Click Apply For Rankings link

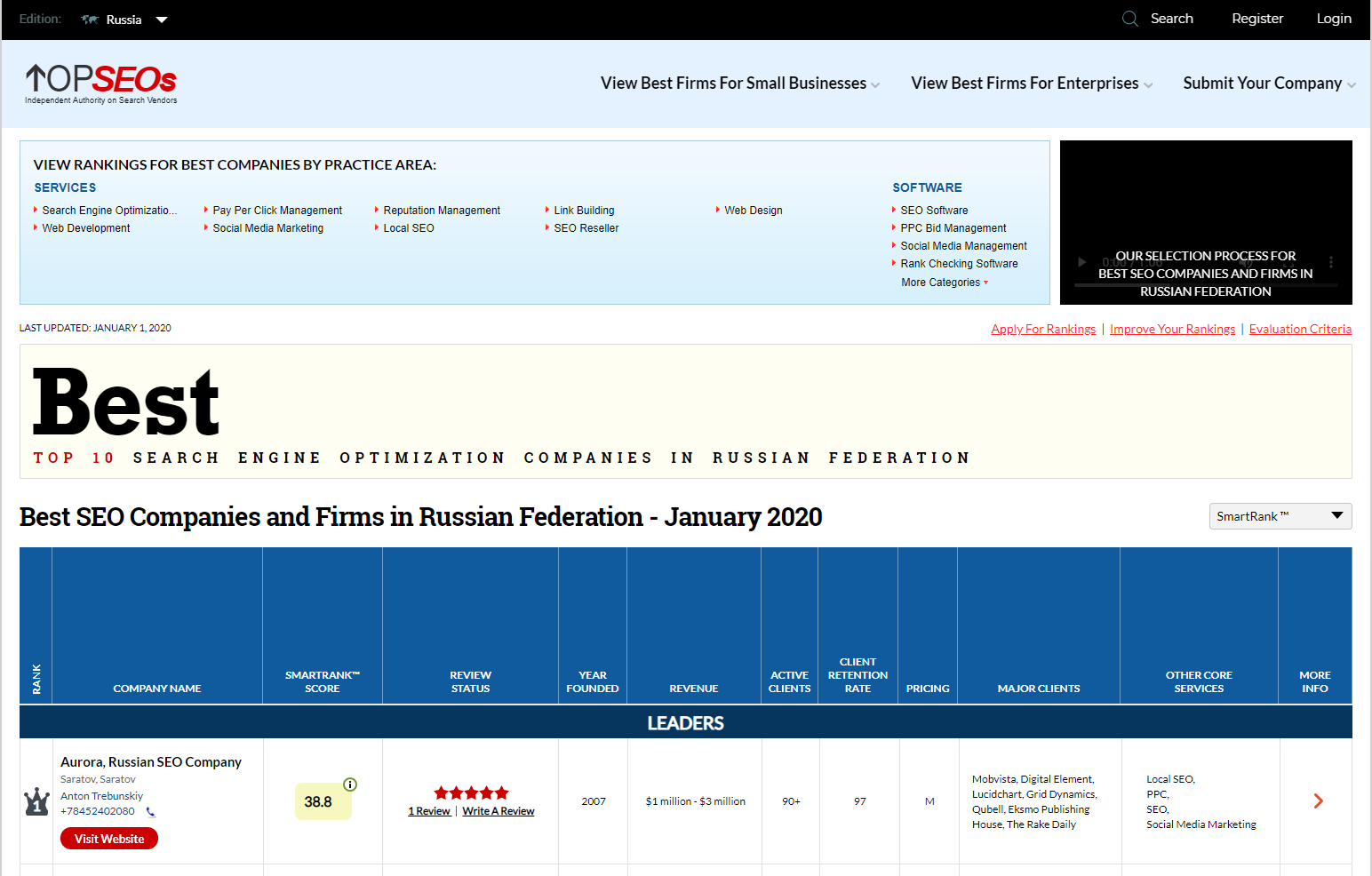coord(1043,329)
